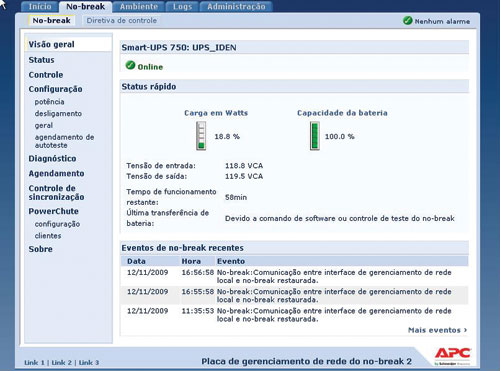Open Sobre in the sidebar

40,249
